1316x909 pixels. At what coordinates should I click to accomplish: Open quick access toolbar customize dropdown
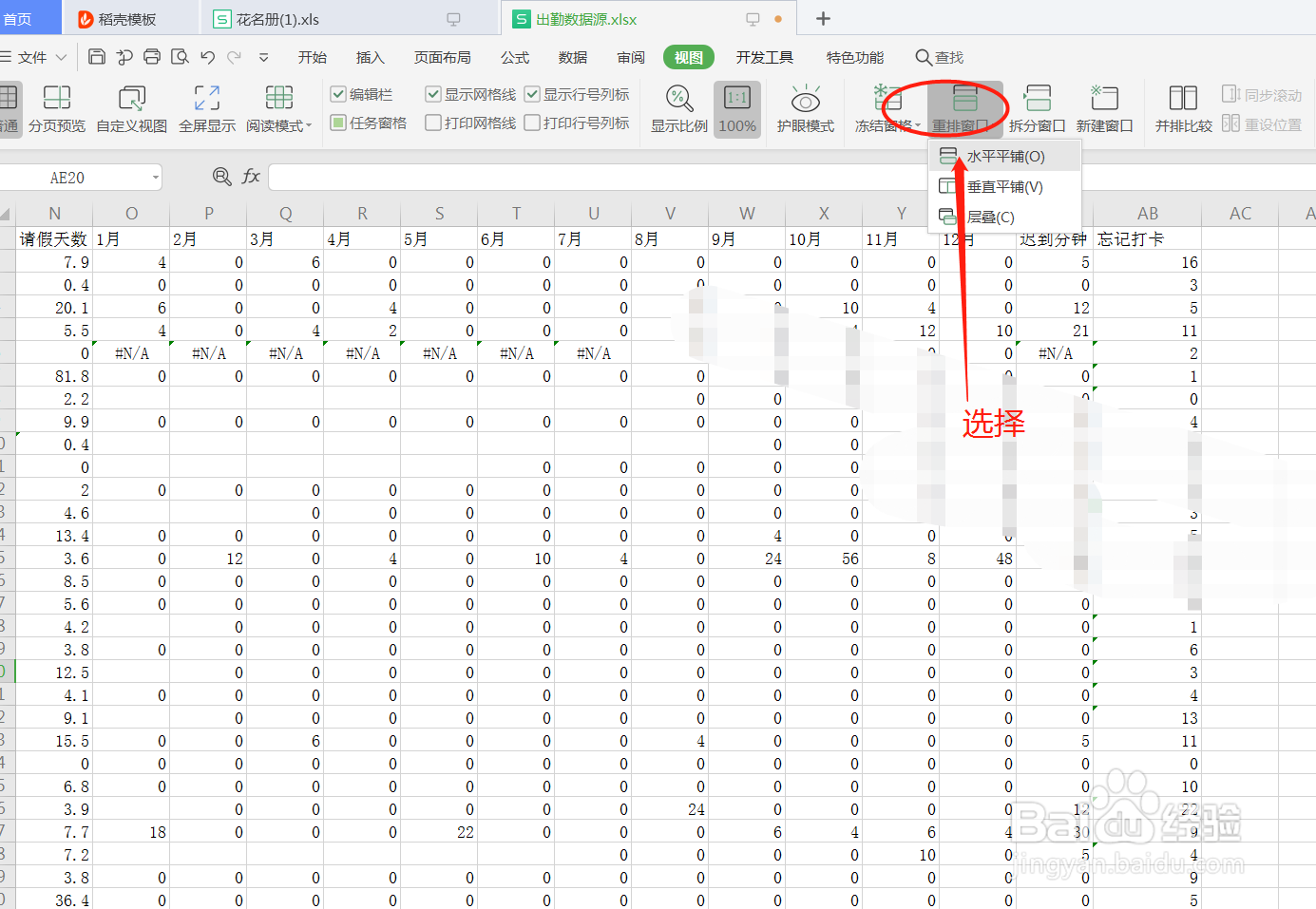(263, 58)
